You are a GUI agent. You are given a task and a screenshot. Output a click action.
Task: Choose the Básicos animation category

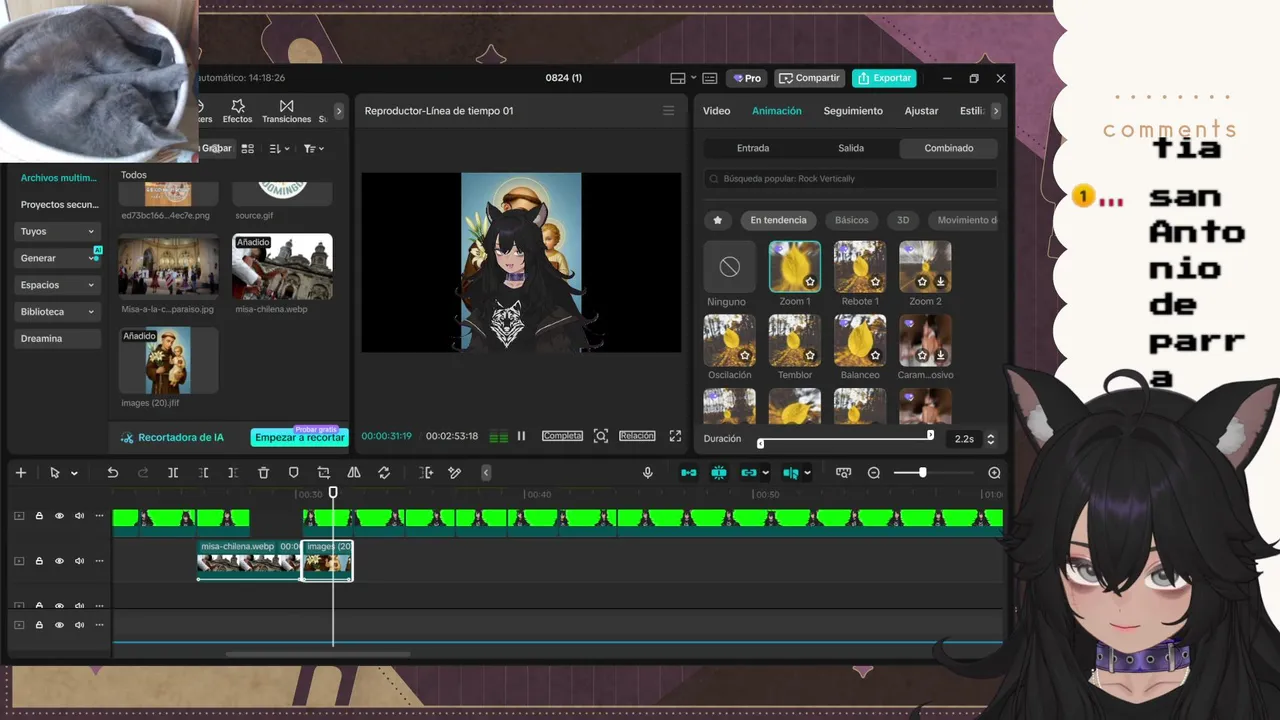(x=852, y=220)
